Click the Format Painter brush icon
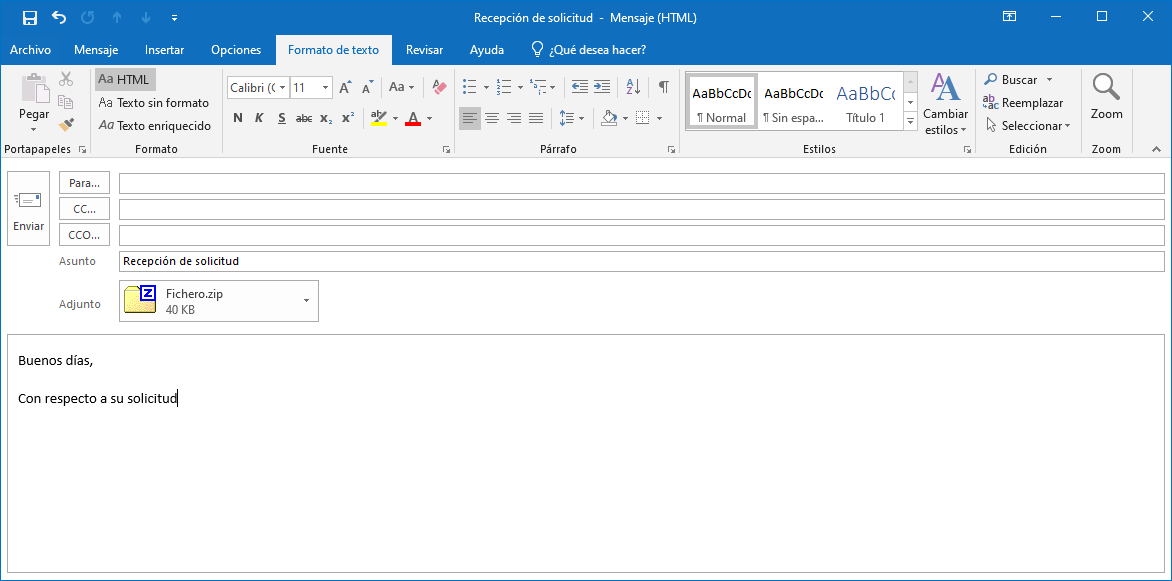This screenshot has width=1172, height=581. (66, 125)
